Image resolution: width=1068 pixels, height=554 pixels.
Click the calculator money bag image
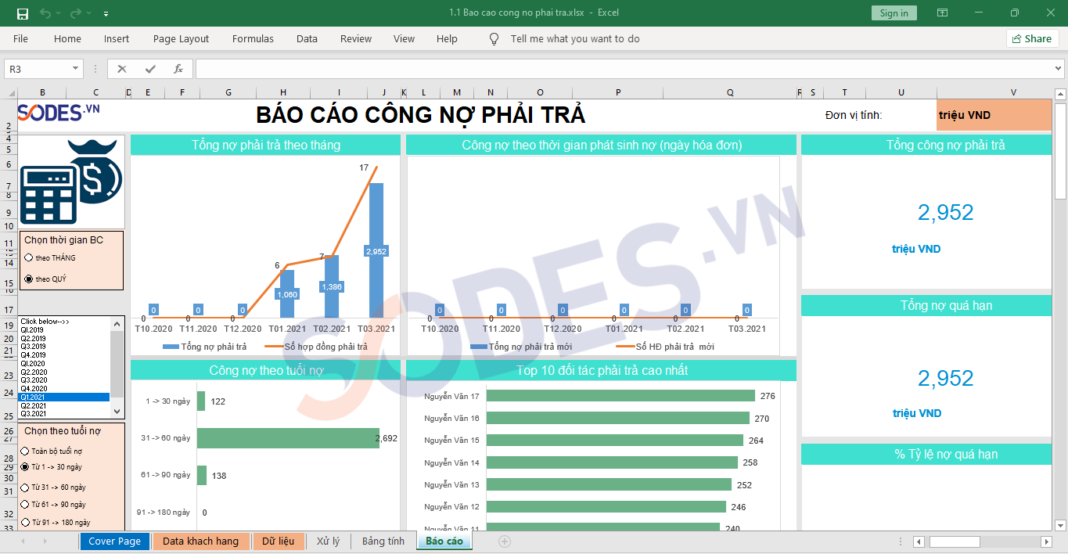71,182
